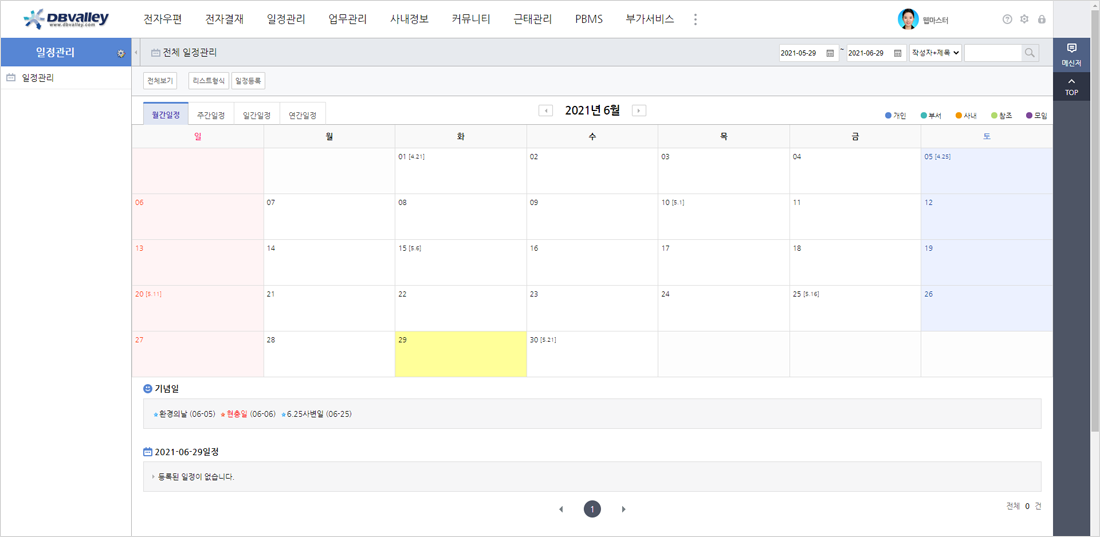This screenshot has width=1100, height=537.
Task: Click the 일정등록 button
Action: point(248,81)
